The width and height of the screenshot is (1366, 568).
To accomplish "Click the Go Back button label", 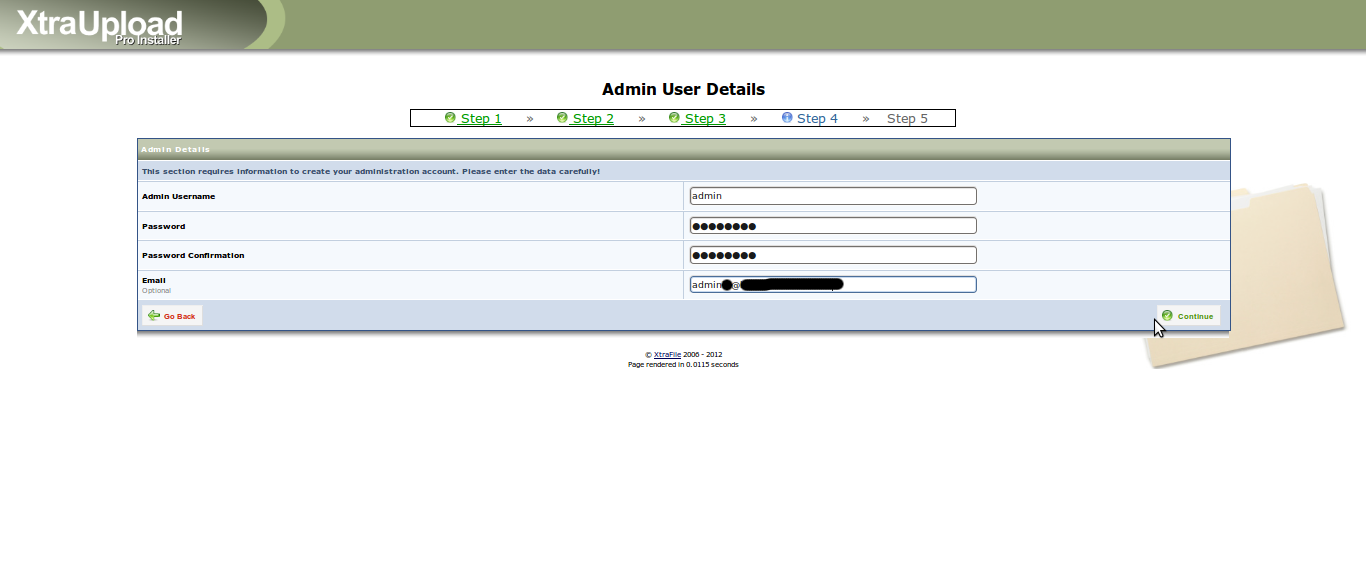I will [x=180, y=316].
